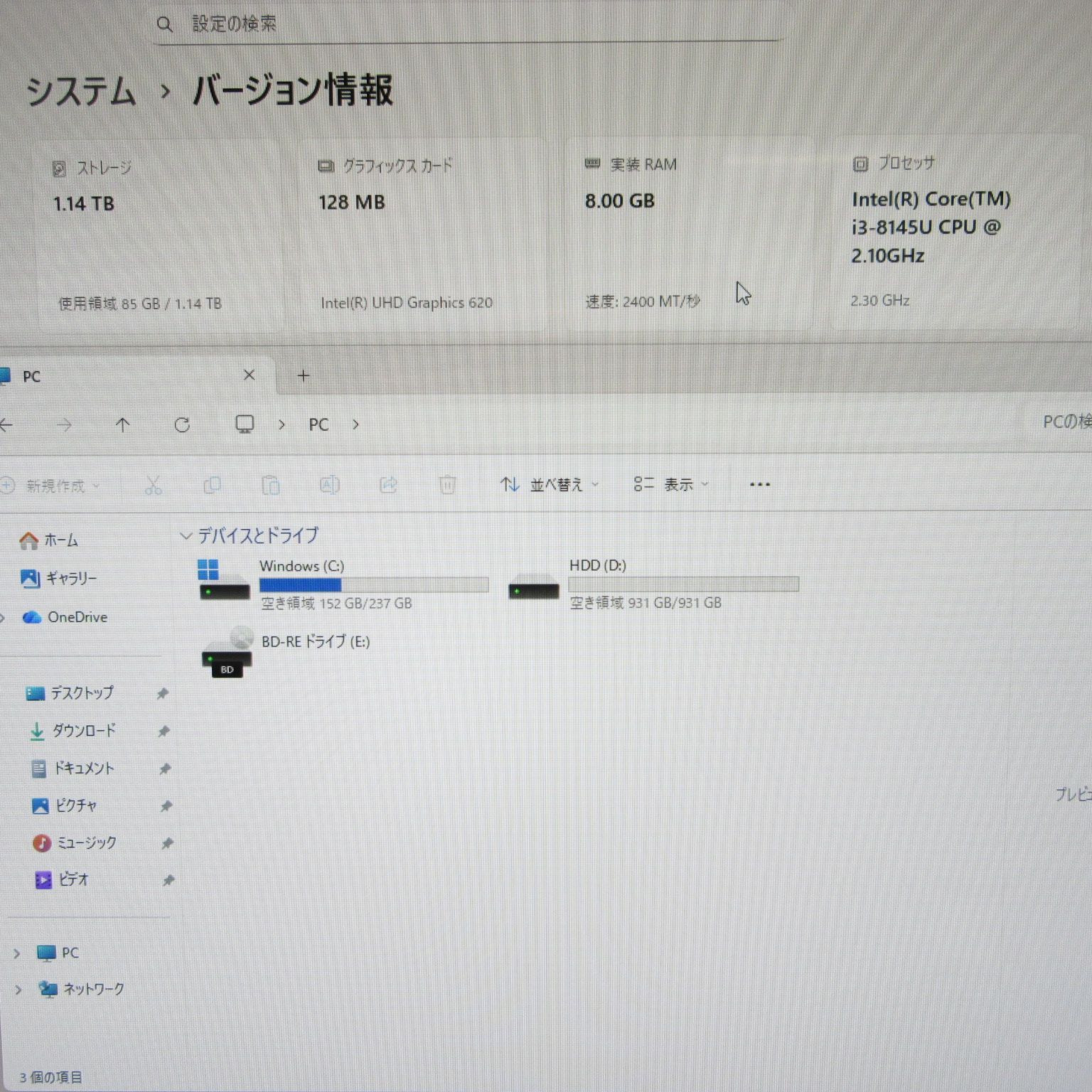Click the delete icon in the toolbar

tap(447, 484)
